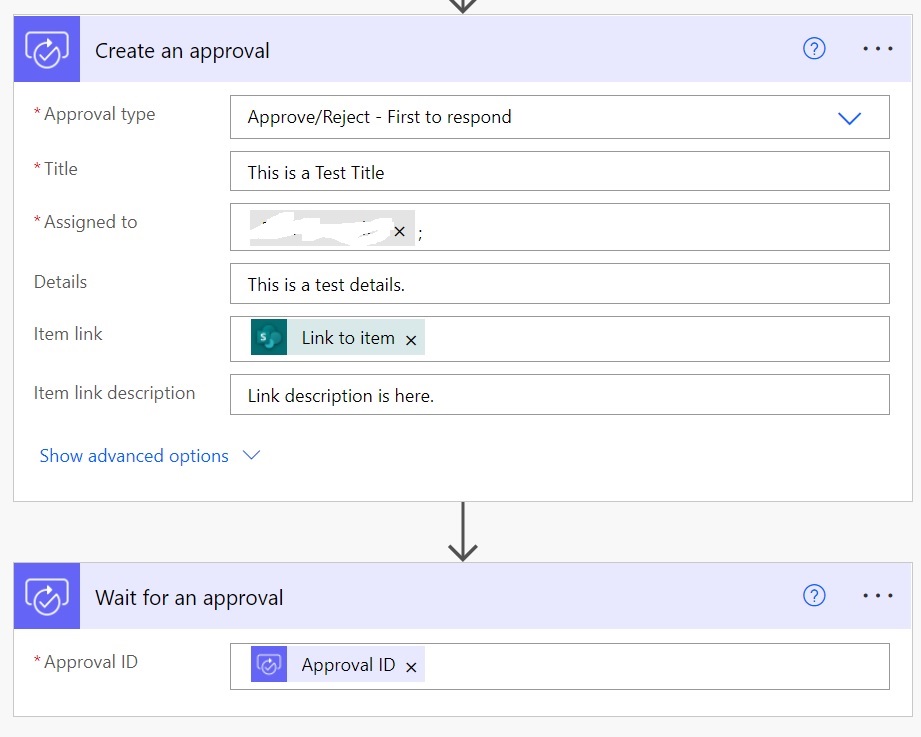Open help for Create an approval
The width and height of the screenshot is (921, 737).
814,49
